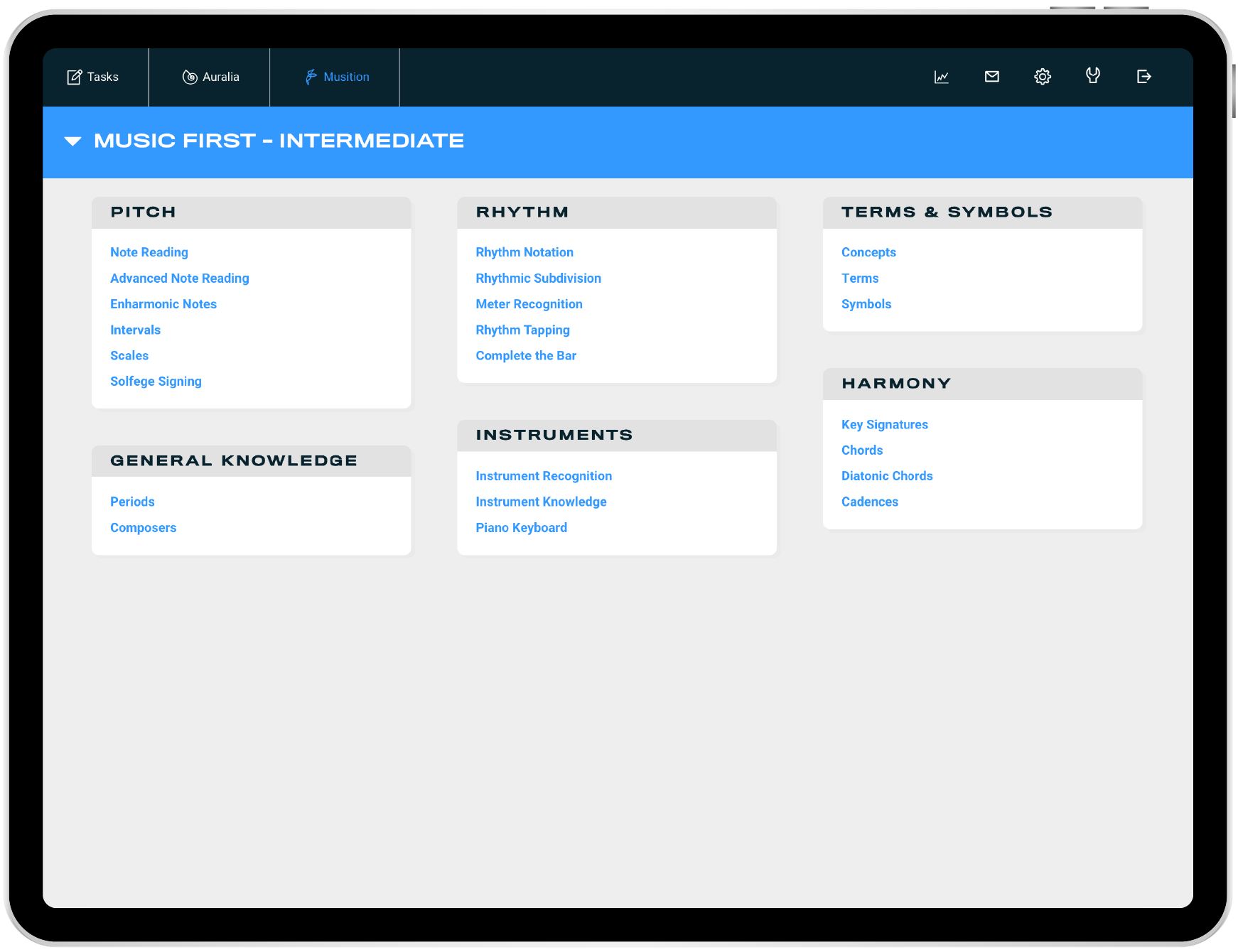Open the settings gear icon

tap(1042, 77)
